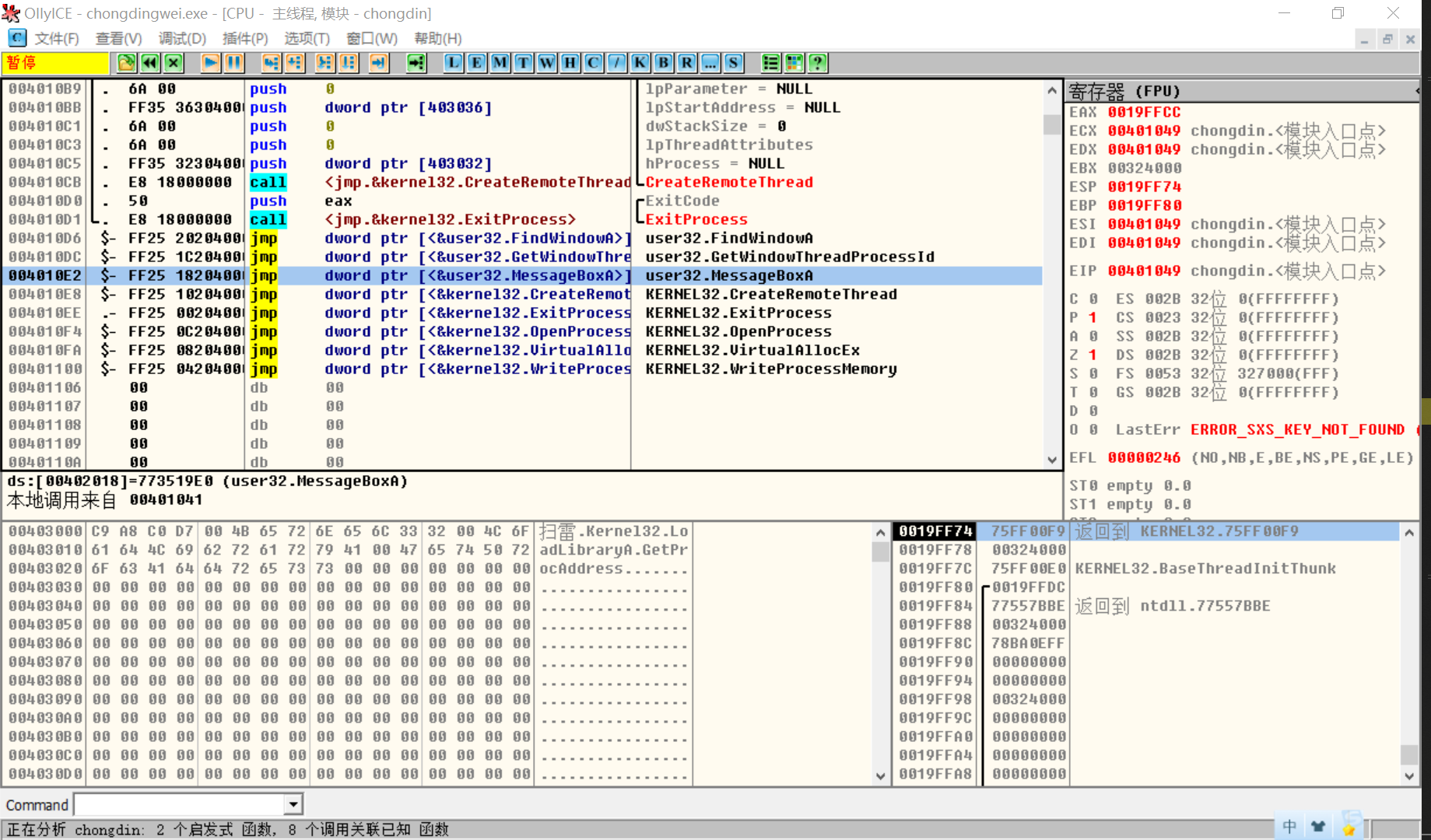Toggle the S flag value
Screen dimensions: 1431x840
coord(1093,373)
